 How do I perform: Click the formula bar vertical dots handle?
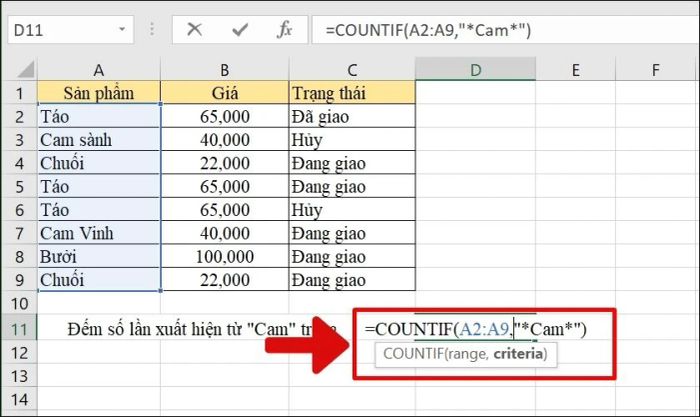click(152, 29)
